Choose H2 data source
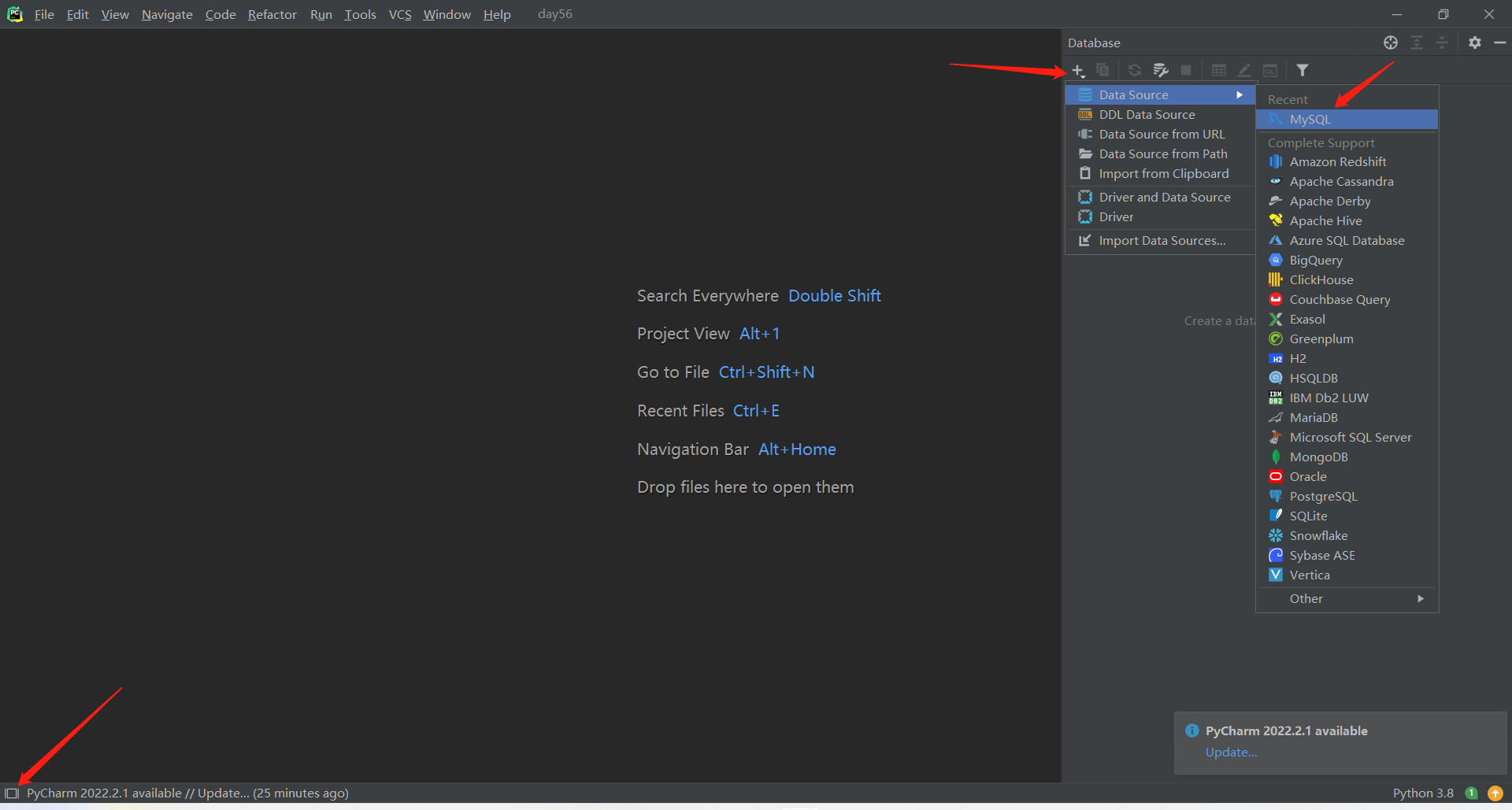Image resolution: width=1512 pixels, height=810 pixels. point(1347,358)
